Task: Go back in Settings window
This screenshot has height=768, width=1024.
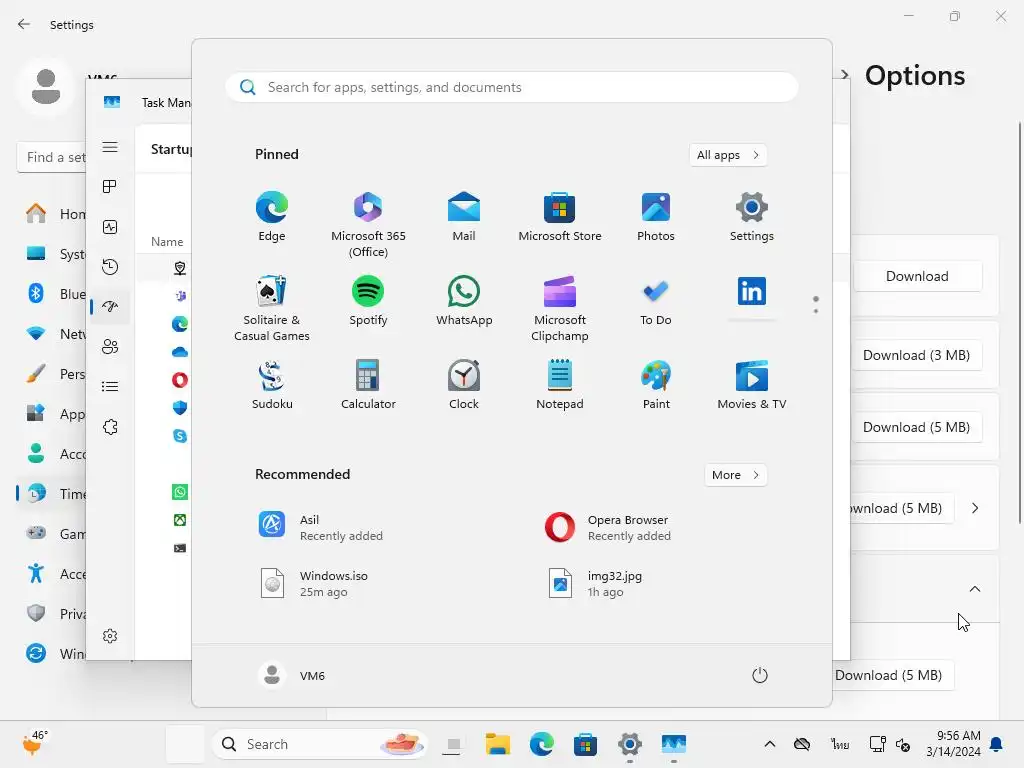Action: [24, 24]
